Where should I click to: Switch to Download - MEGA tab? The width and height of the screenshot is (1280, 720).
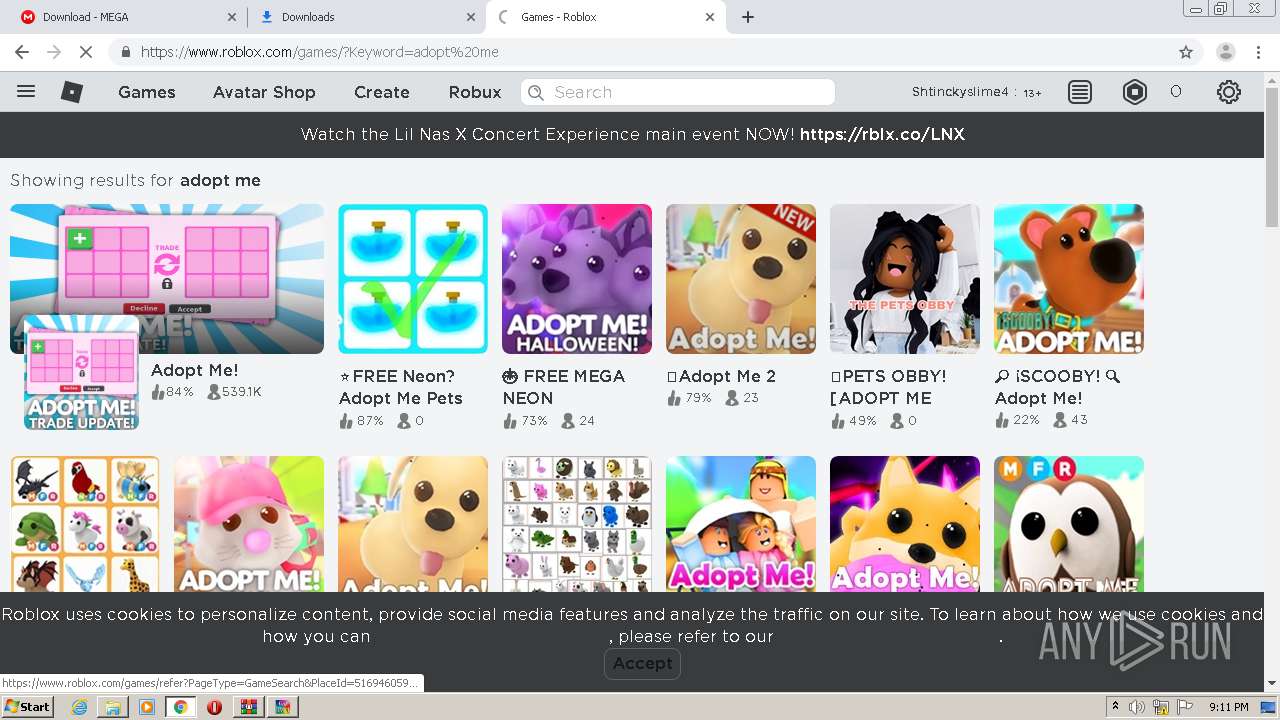126,17
